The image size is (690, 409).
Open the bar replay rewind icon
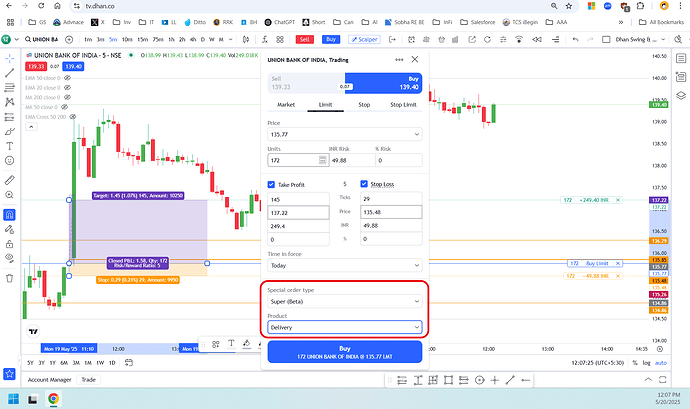coord(536,40)
